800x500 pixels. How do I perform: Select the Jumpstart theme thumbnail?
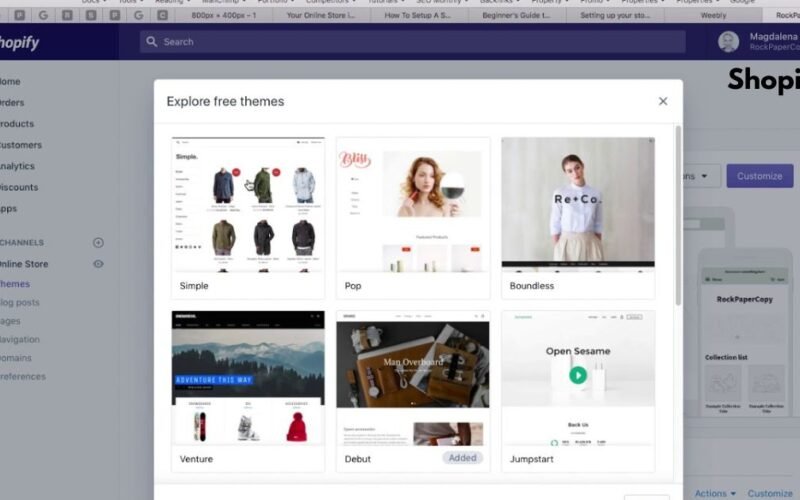(578, 378)
